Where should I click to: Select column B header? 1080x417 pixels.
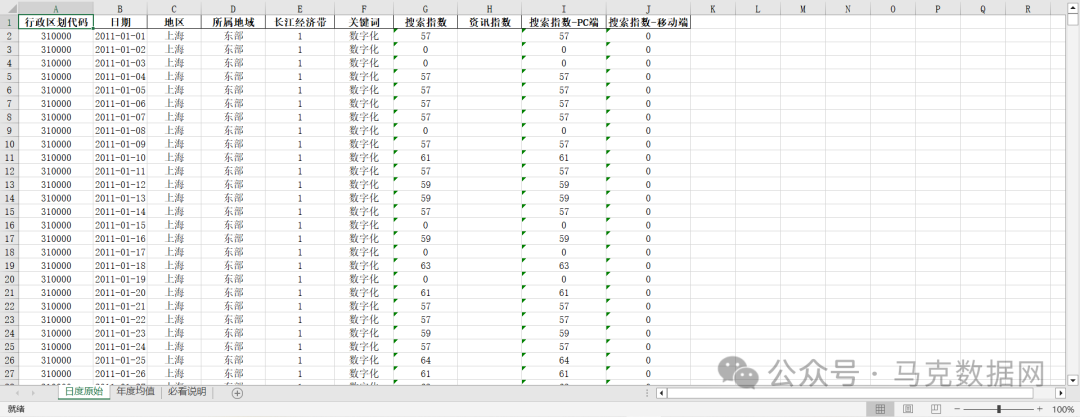pos(121,9)
